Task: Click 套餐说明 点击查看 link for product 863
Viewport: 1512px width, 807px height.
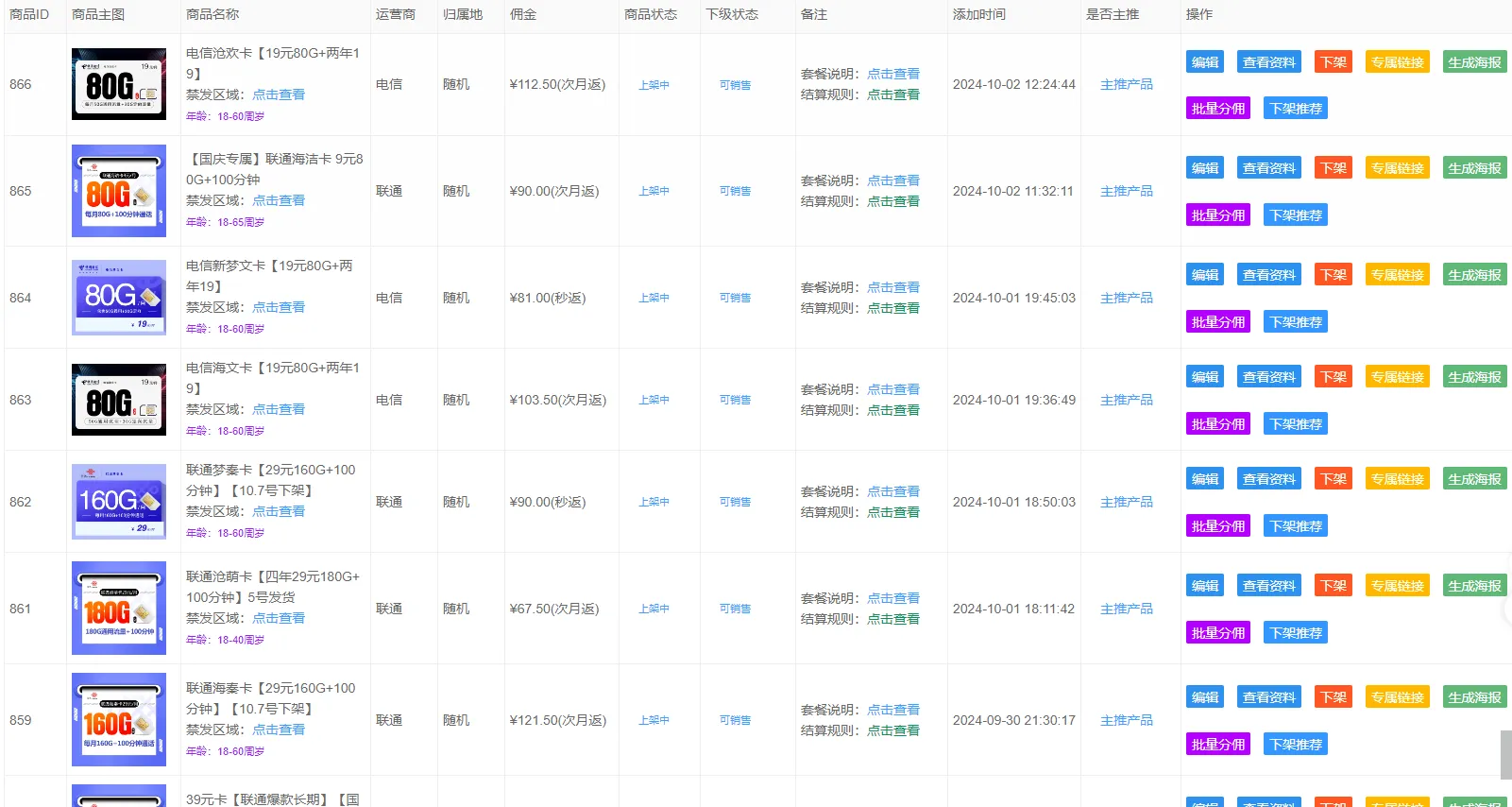Action: (893, 389)
